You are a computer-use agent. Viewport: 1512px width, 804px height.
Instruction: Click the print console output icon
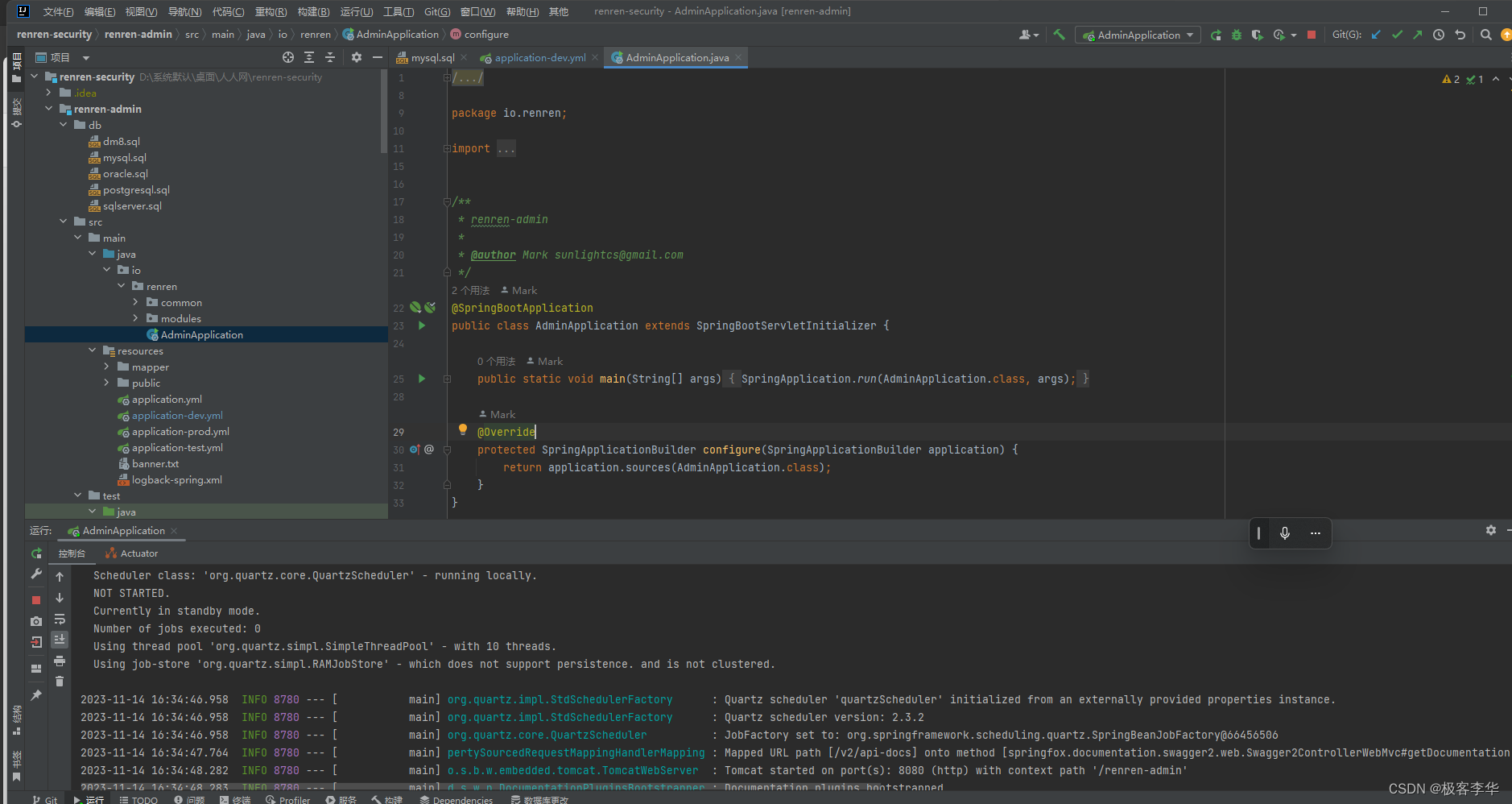tap(60, 661)
